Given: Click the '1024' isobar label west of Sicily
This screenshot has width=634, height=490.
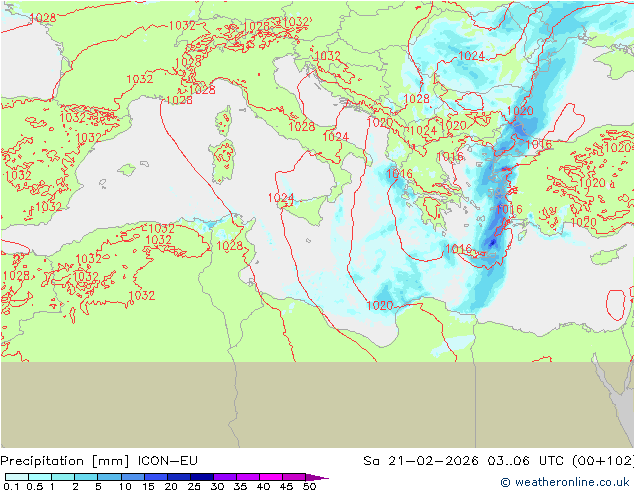Looking at the screenshot, I should pos(281,198).
